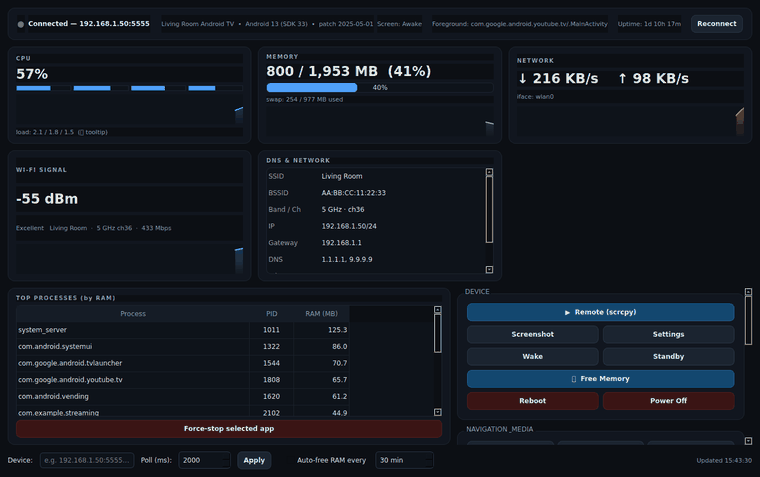The width and height of the screenshot is (760, 477).
Task: Click the fourth CPU core usage bar
Action: coord(215,88)
